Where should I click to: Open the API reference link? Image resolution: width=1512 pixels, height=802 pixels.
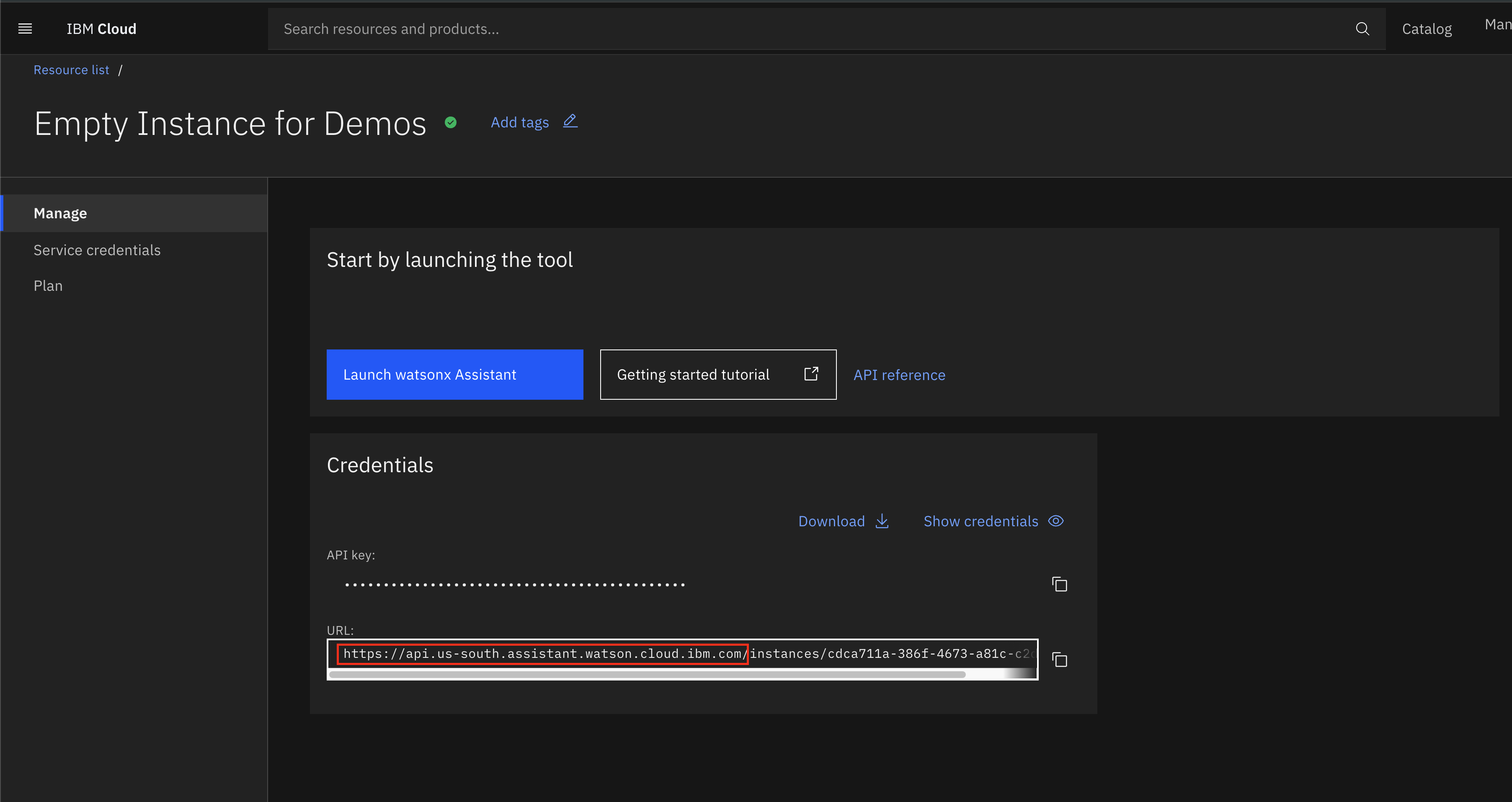(899, 375)
